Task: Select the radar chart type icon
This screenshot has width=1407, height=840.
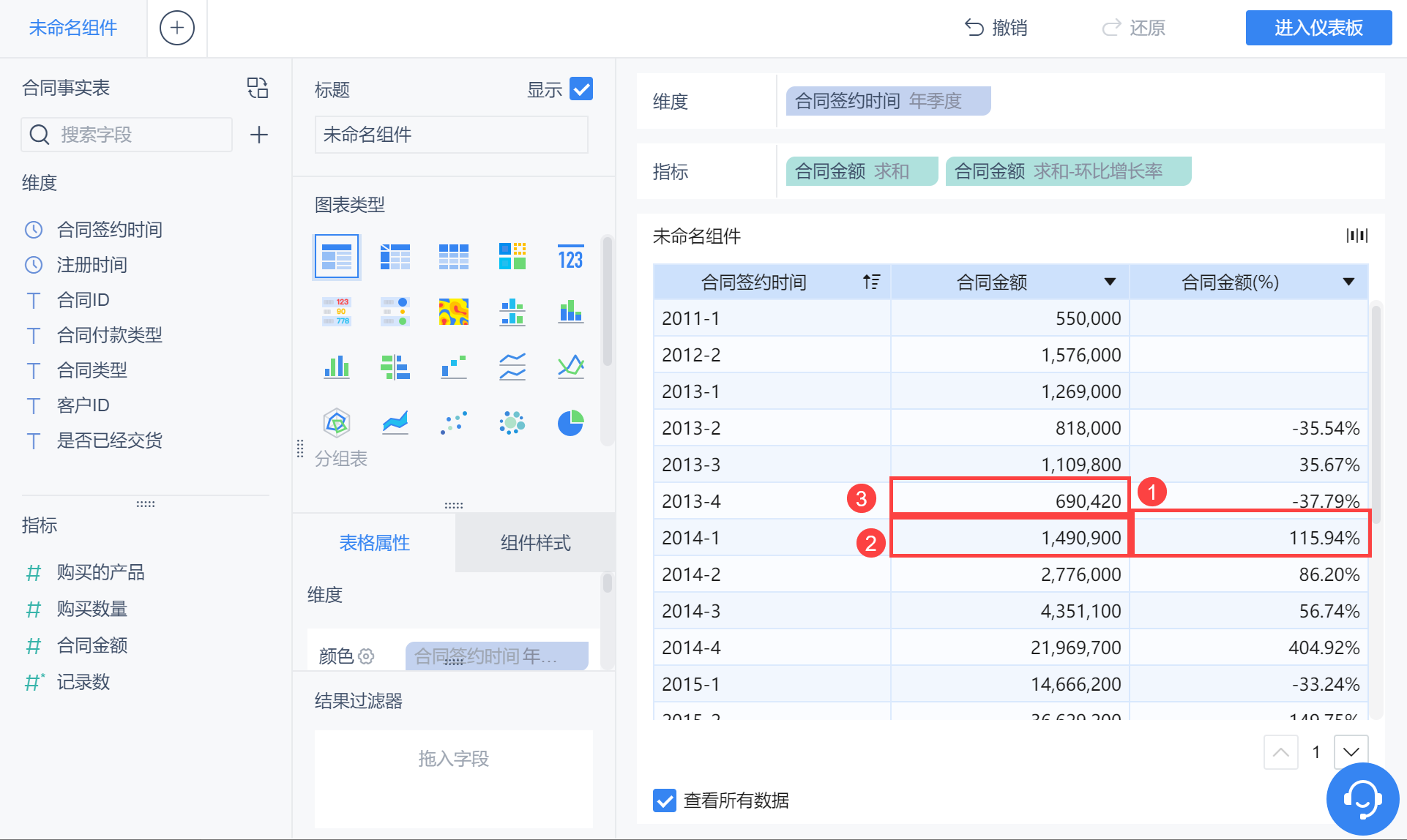Action: tap(337, 423)
